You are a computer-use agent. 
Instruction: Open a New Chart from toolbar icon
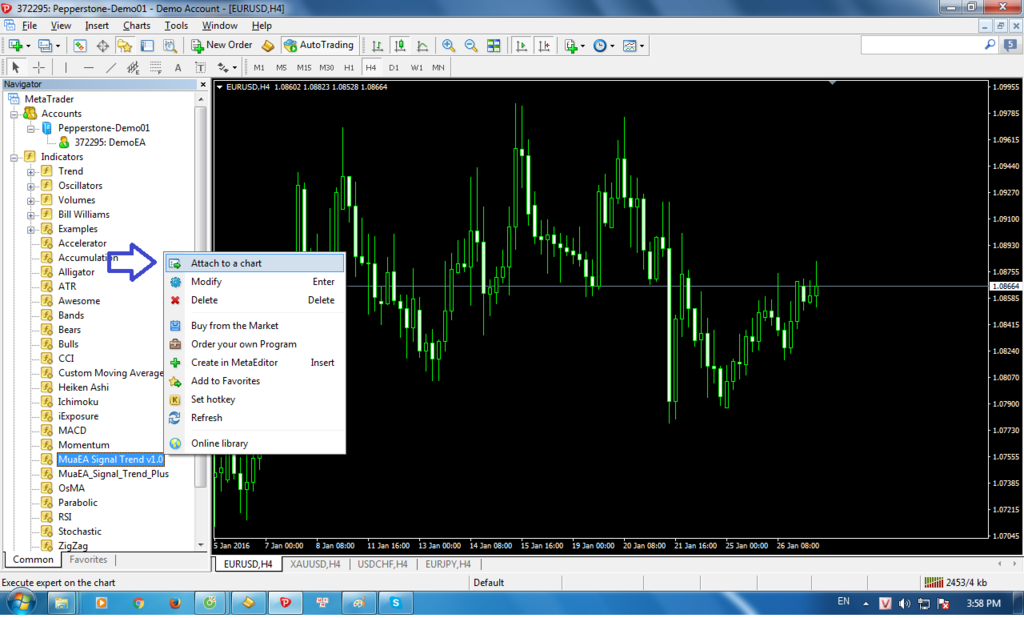16,45
